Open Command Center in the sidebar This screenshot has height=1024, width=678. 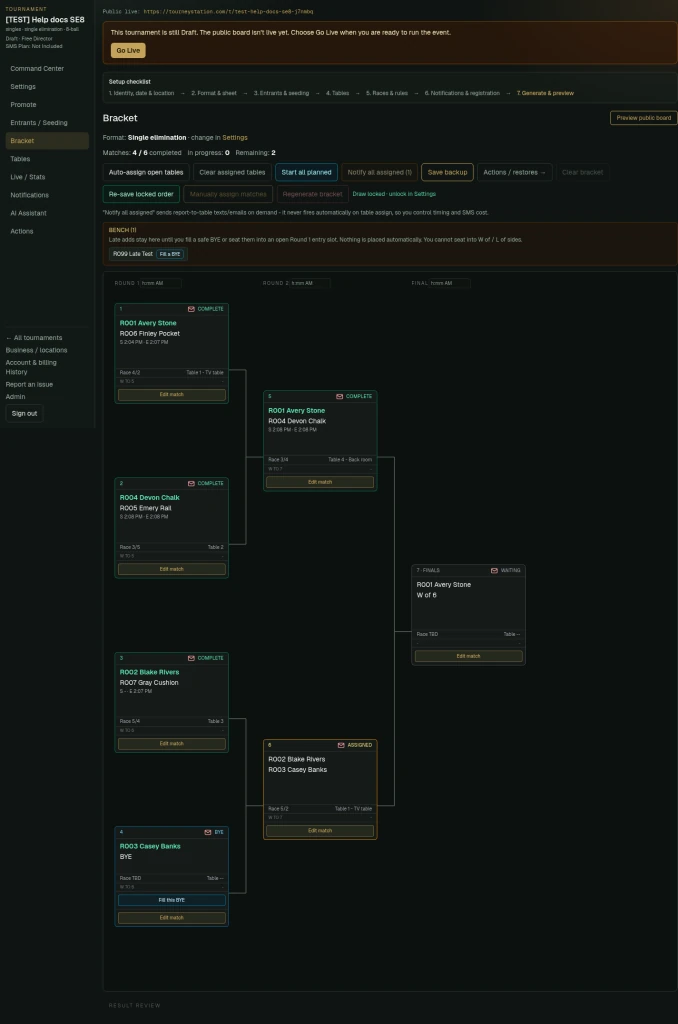[47, 69]
